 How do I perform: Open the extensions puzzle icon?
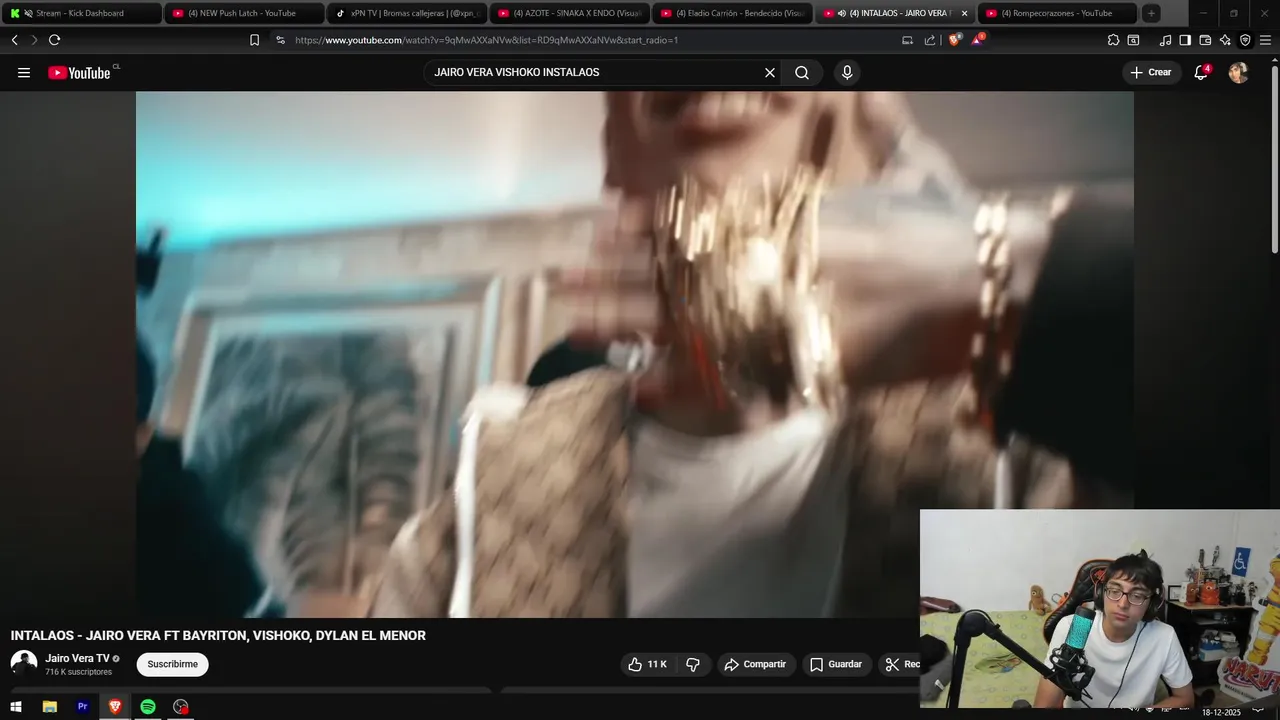click(1113, 40)
